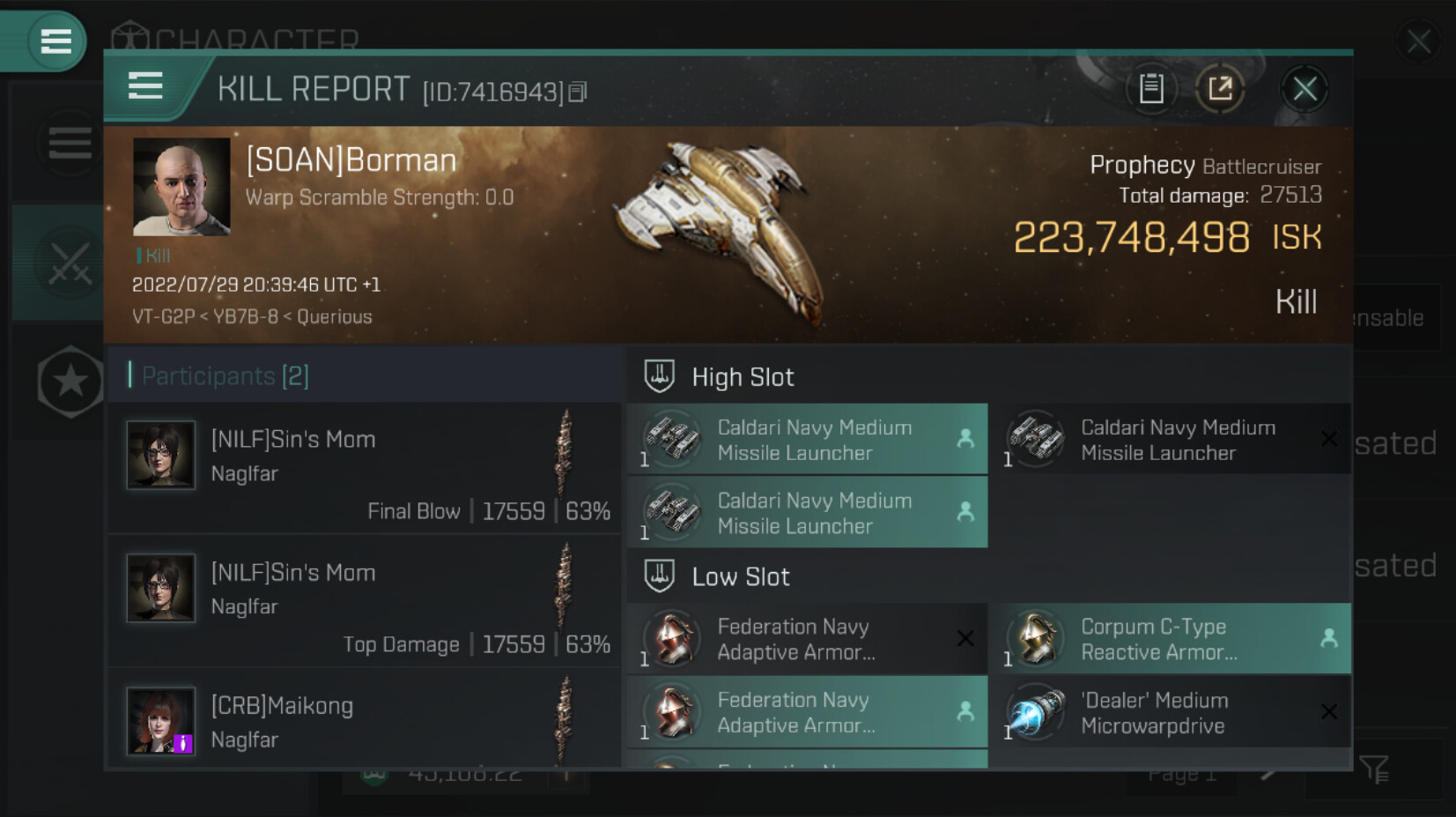
Task: Open the main menu in the top-left corner
Action: click(x=55, y=41)
